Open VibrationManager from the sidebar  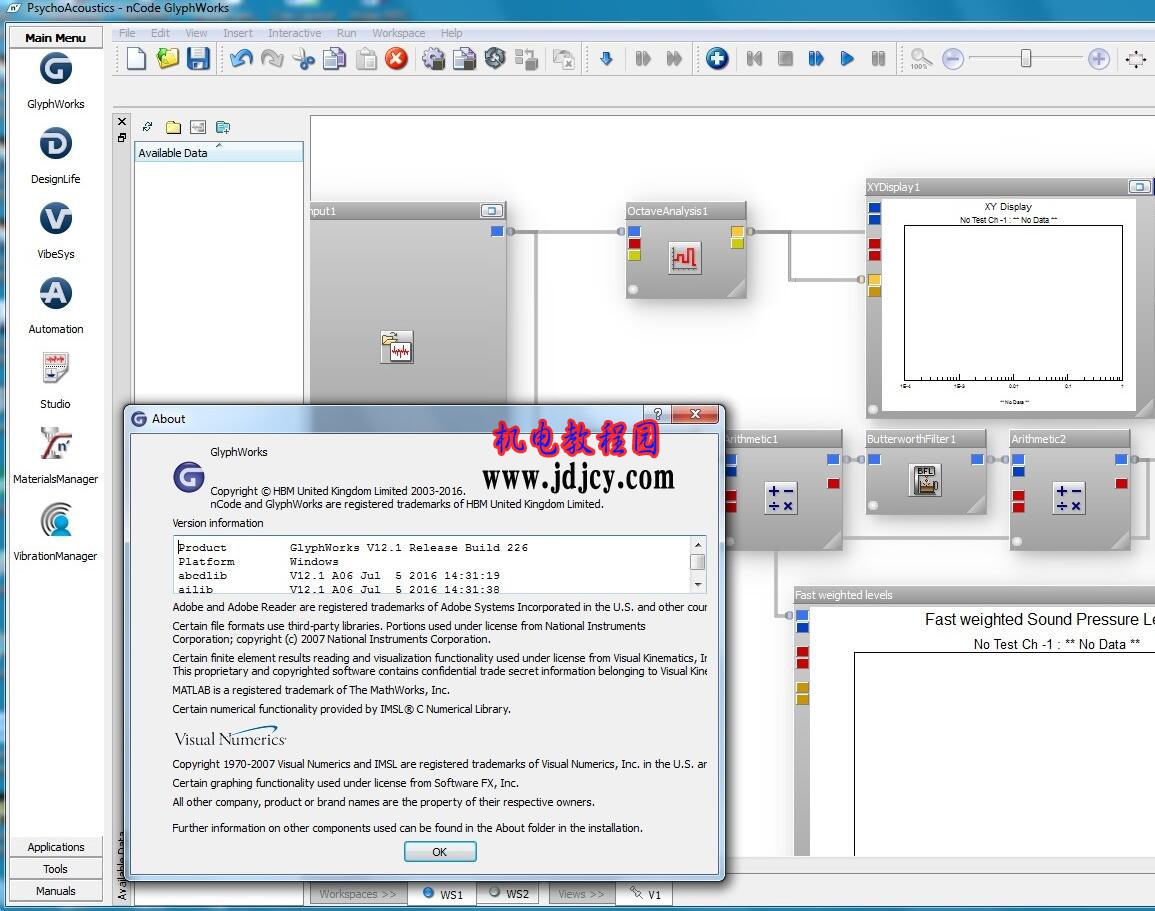pyautogui.click(x=55, y=520)
